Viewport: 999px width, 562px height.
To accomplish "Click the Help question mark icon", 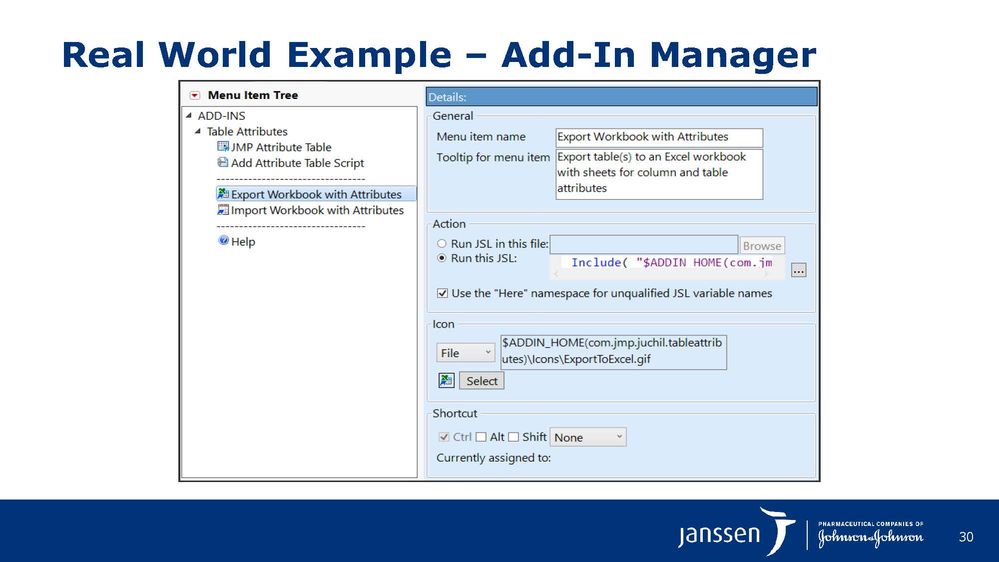I will pyautogui.click(x=224, y=240).
